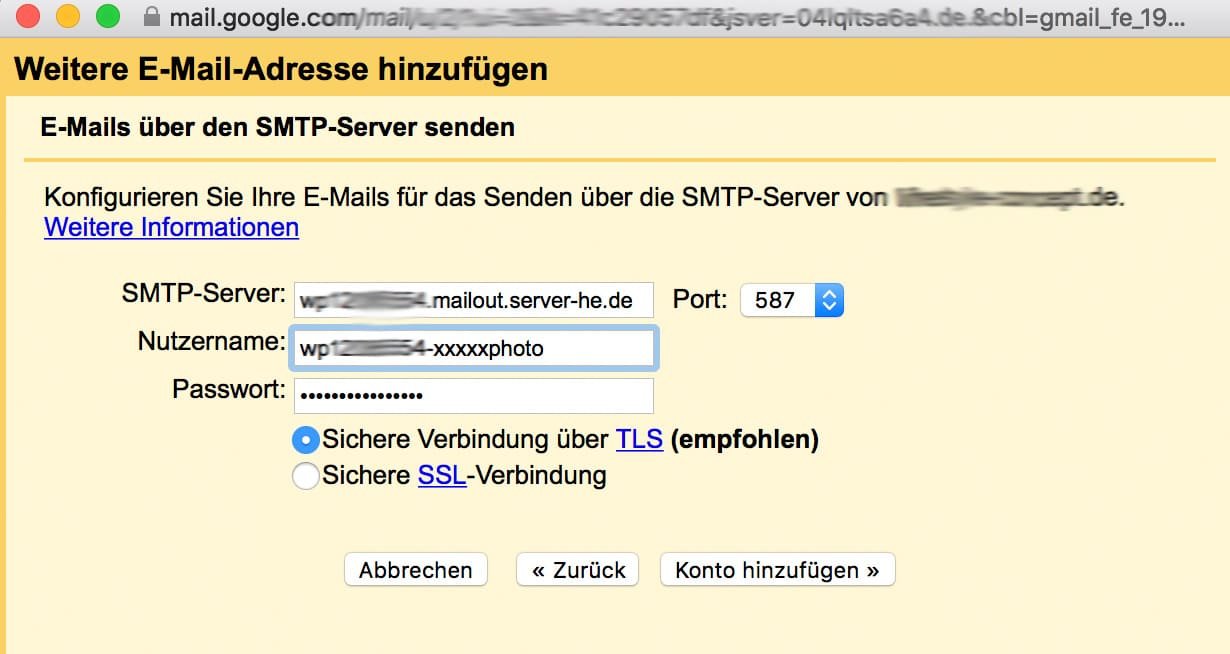Click the Konto hinzufügen » button
This screenshot has height=654, width=1230.
tap(777, 570)
